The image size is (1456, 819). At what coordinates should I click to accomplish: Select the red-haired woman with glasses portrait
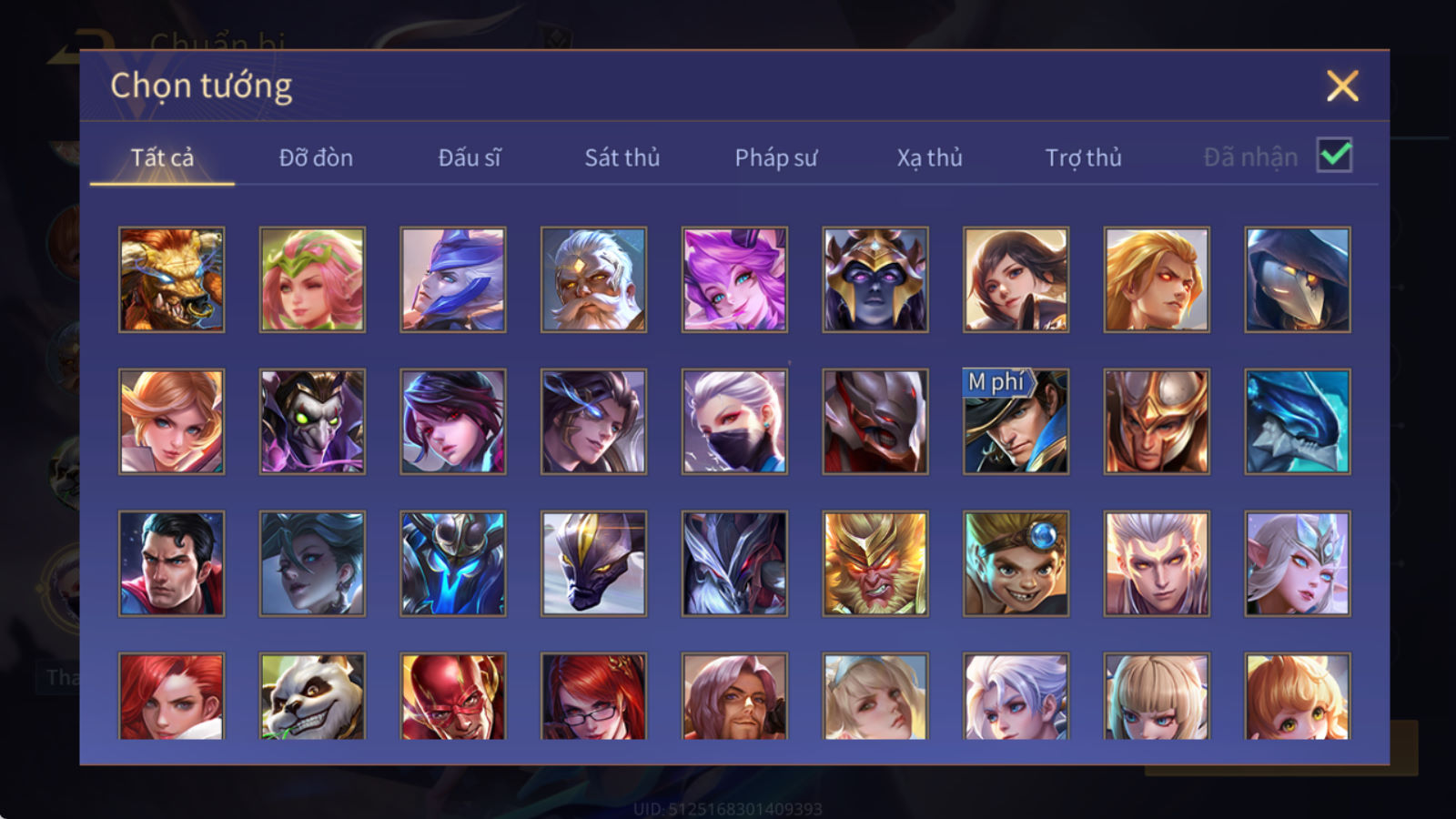(x=593, y=696)
